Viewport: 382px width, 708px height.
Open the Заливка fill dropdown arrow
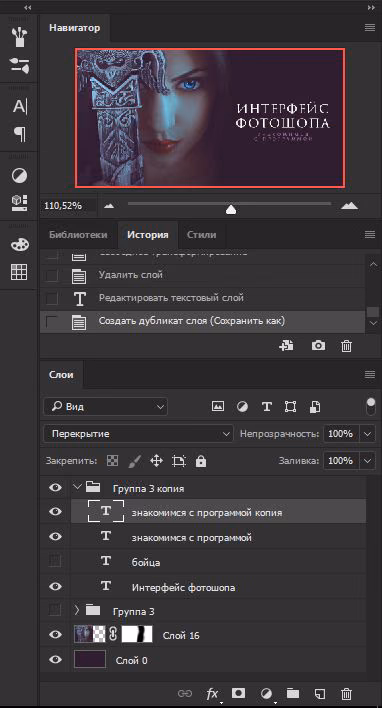[368, 461]
